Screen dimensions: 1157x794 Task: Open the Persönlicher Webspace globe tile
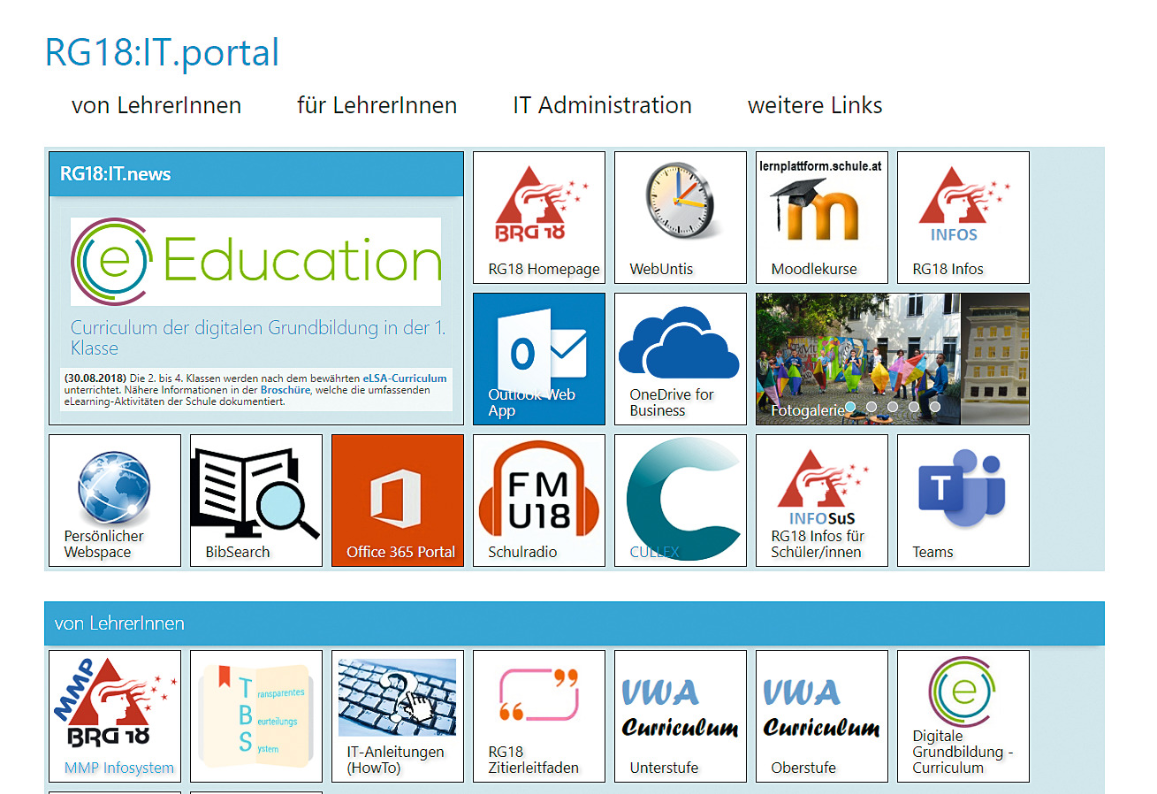tap(115, 500)
